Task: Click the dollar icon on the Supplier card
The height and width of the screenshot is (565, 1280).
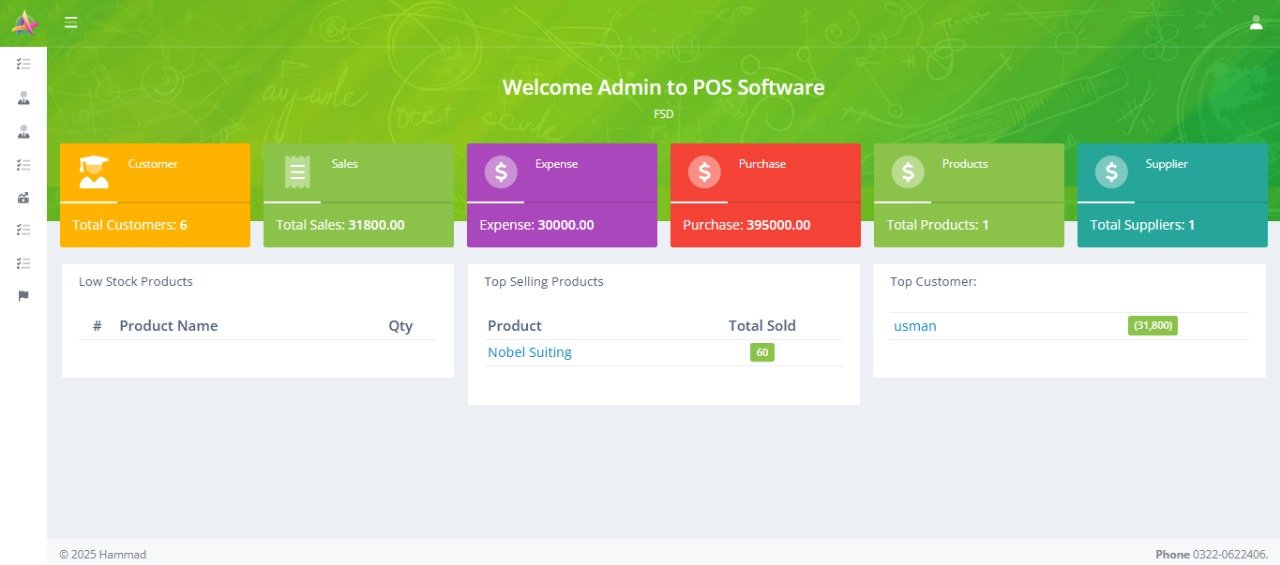Action: coord(1111,172)
